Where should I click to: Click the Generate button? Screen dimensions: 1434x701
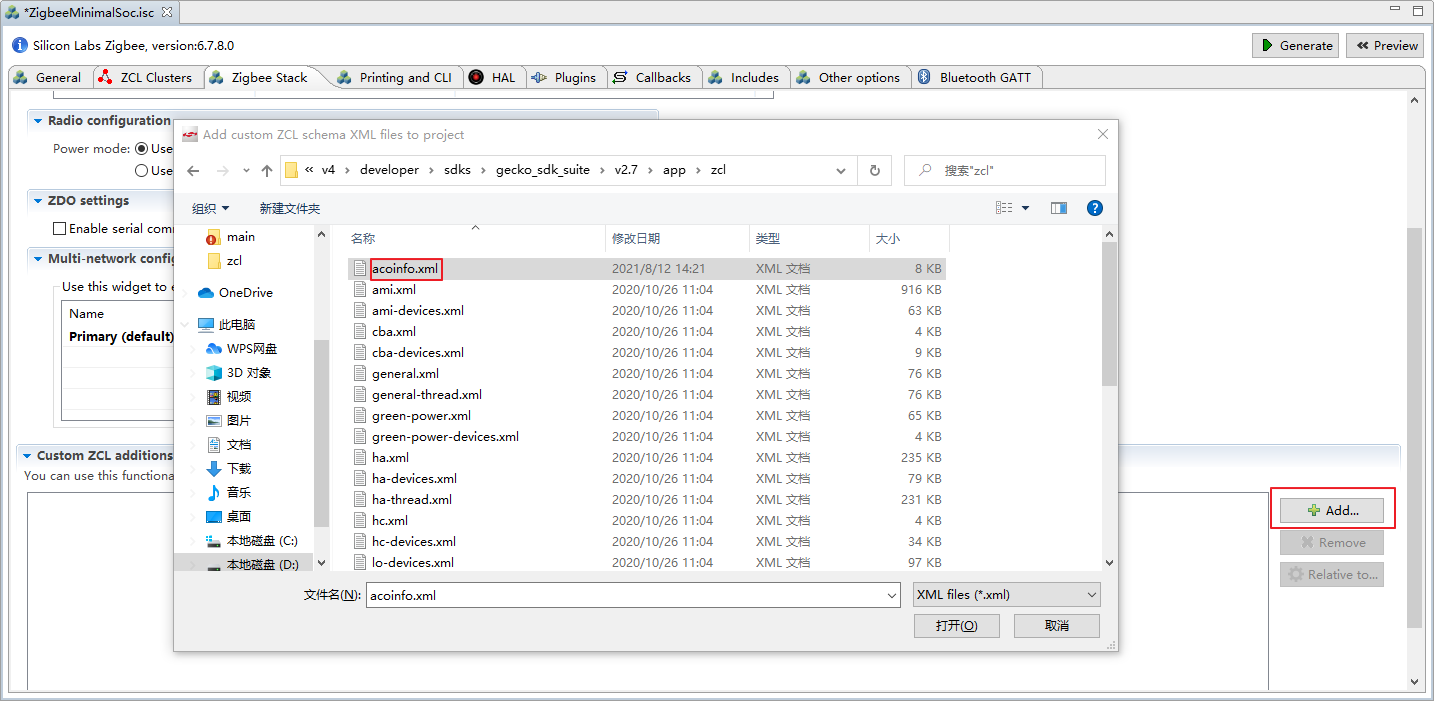1296,45
